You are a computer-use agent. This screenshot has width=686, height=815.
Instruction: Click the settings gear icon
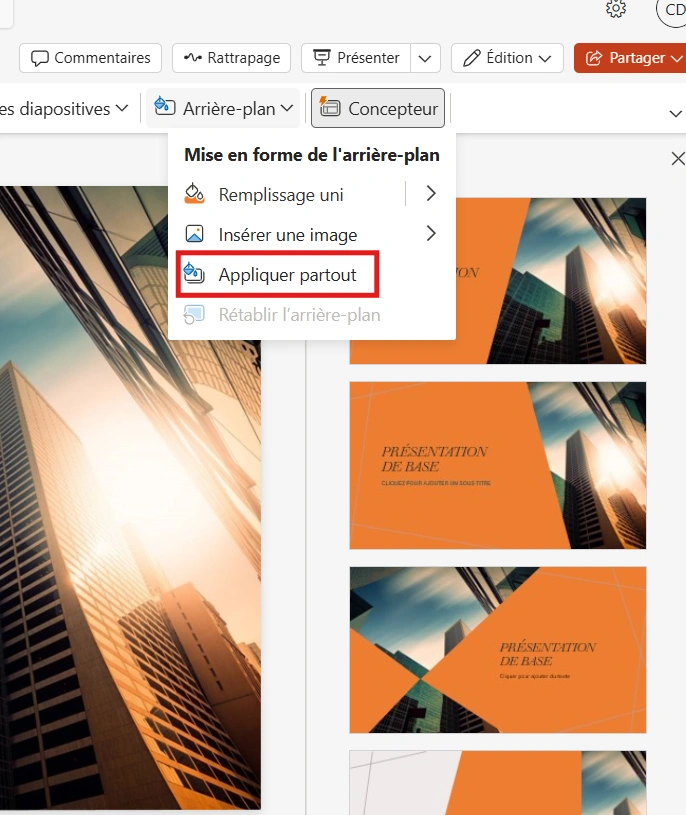pyautogui.click(x=616, y=9)
